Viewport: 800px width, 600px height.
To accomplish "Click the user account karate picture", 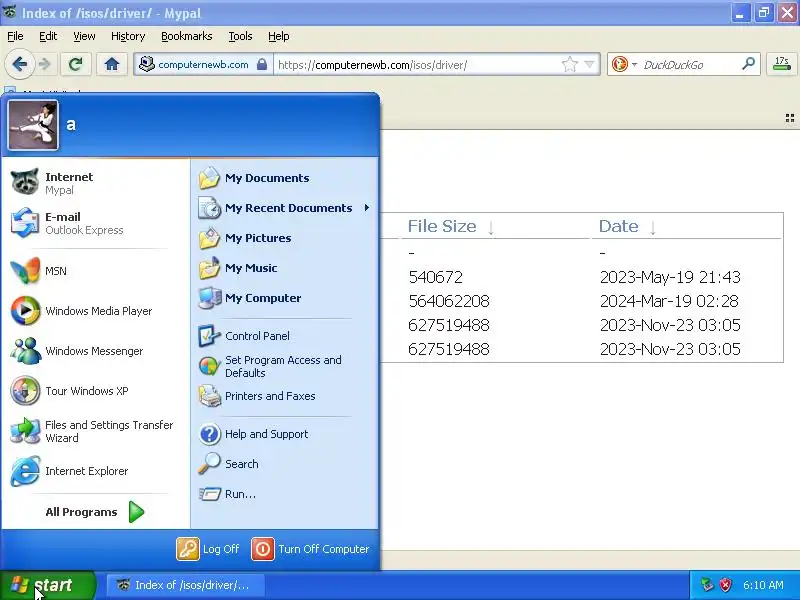I will click(x=33, y=125).
